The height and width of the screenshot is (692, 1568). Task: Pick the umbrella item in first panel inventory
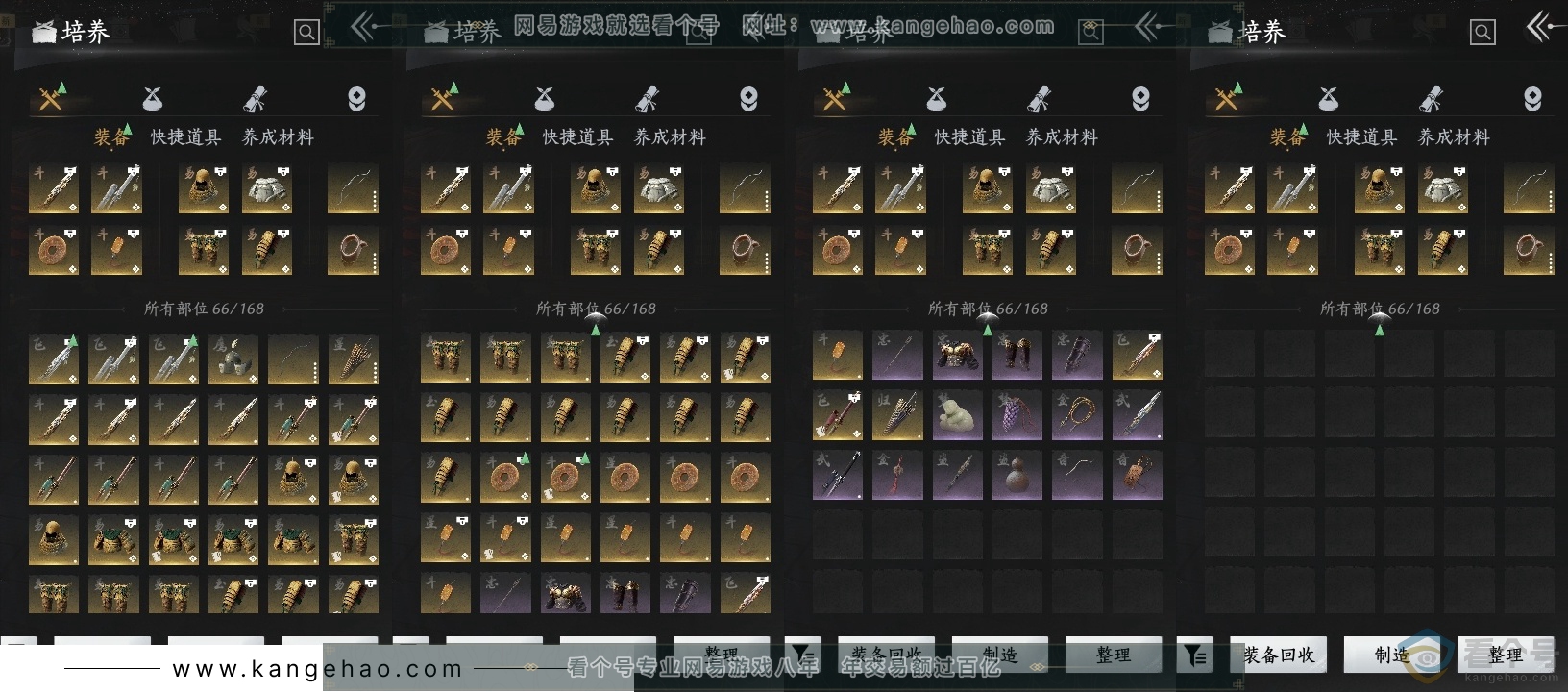[354, 358]
